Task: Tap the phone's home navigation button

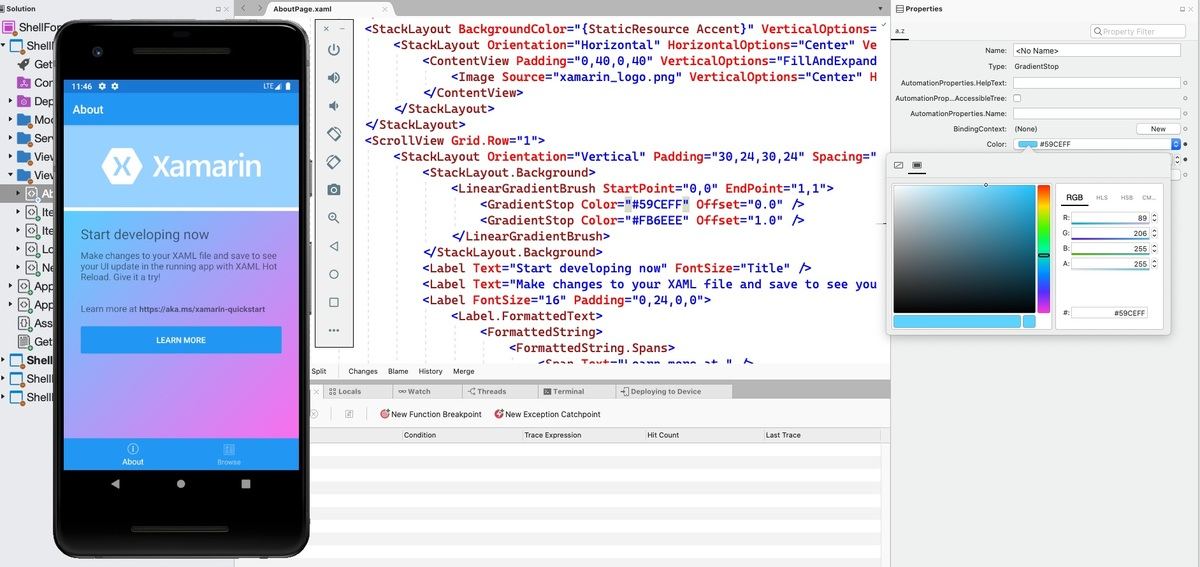Action: (x=181, y=484)
